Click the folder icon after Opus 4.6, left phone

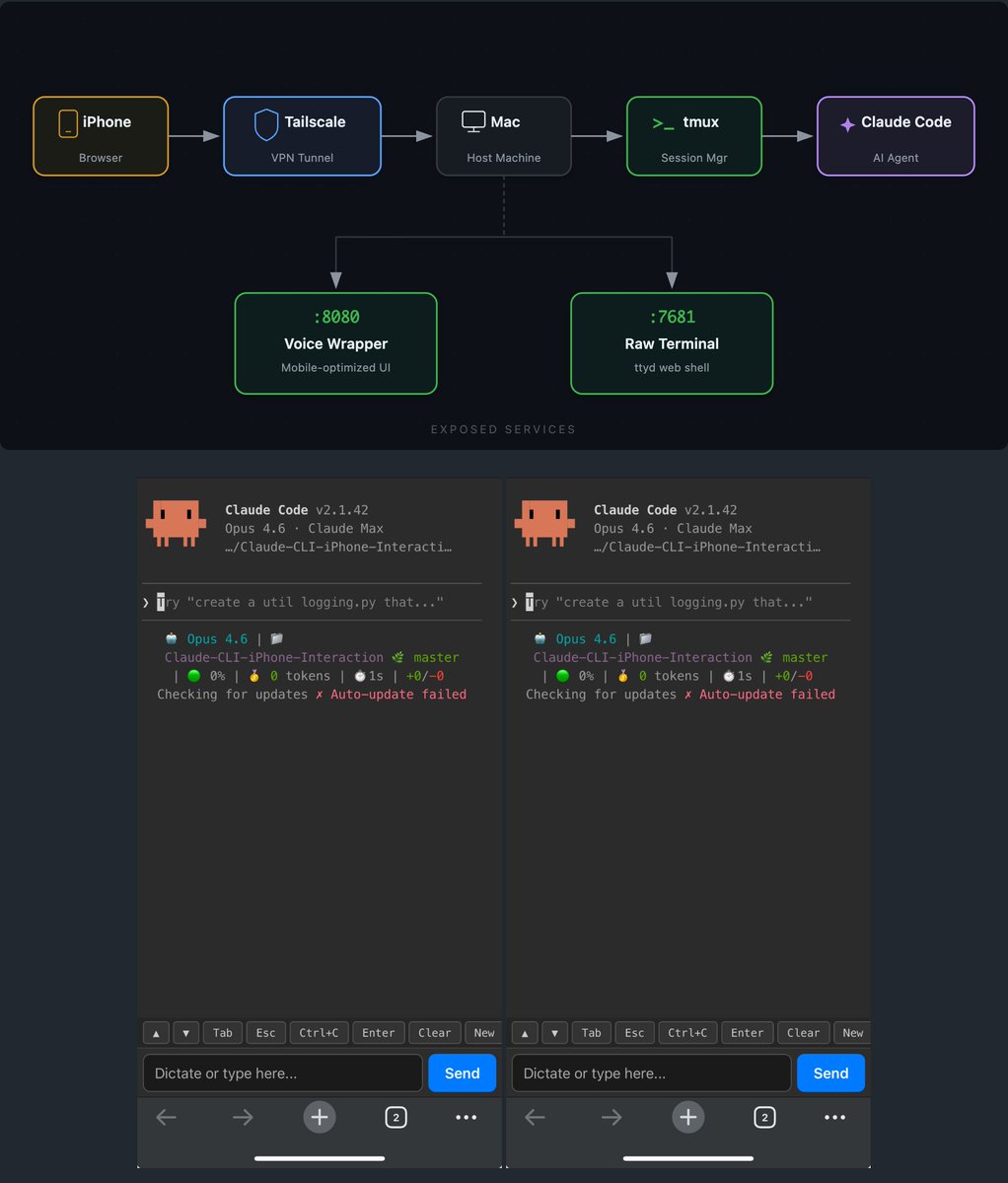(277, 638)
